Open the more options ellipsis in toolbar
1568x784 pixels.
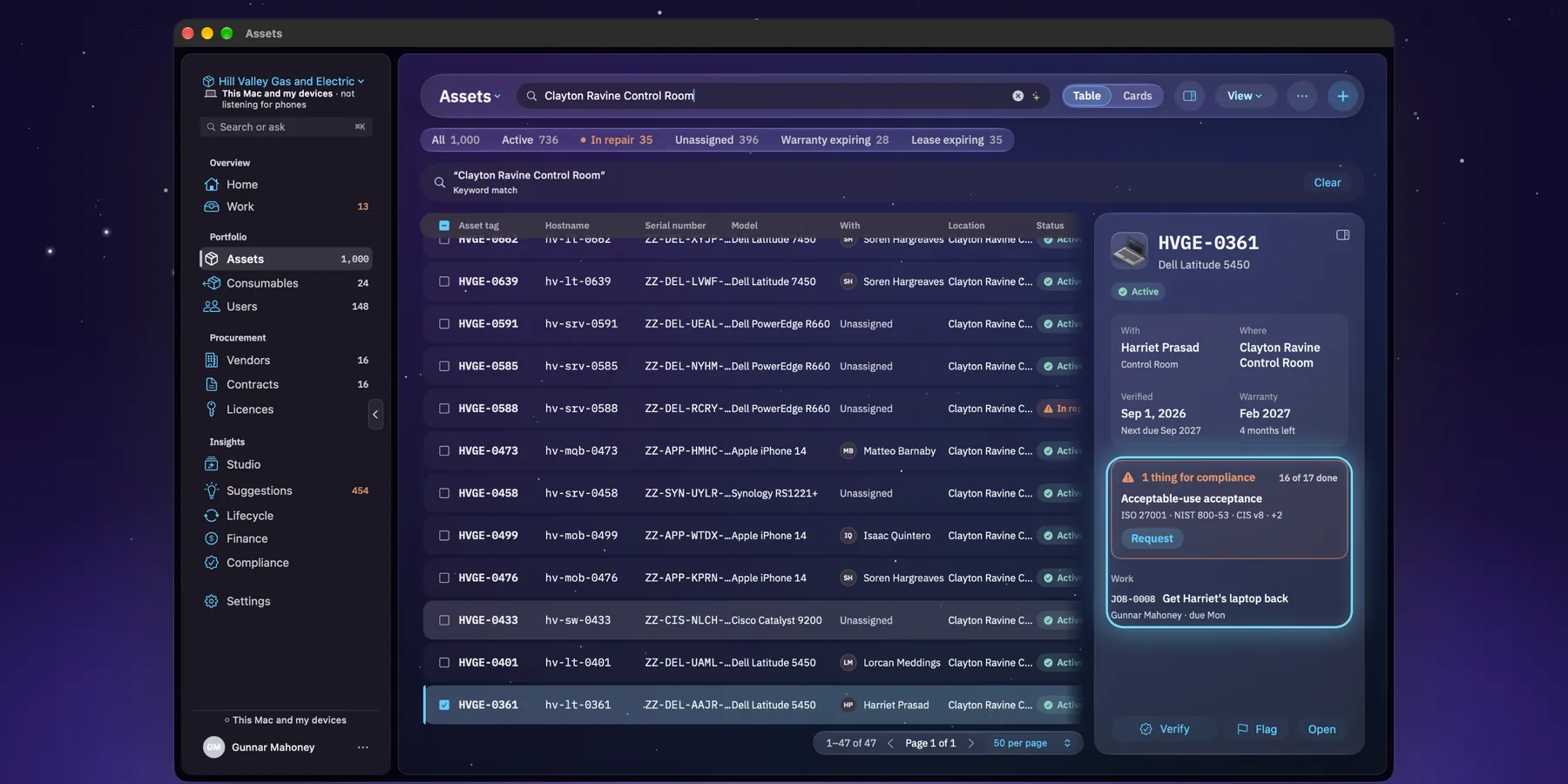click(1301, 96)
